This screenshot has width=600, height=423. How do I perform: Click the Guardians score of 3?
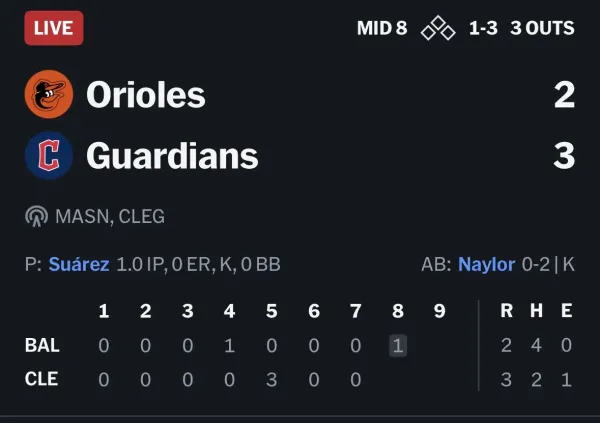[564, 155]
